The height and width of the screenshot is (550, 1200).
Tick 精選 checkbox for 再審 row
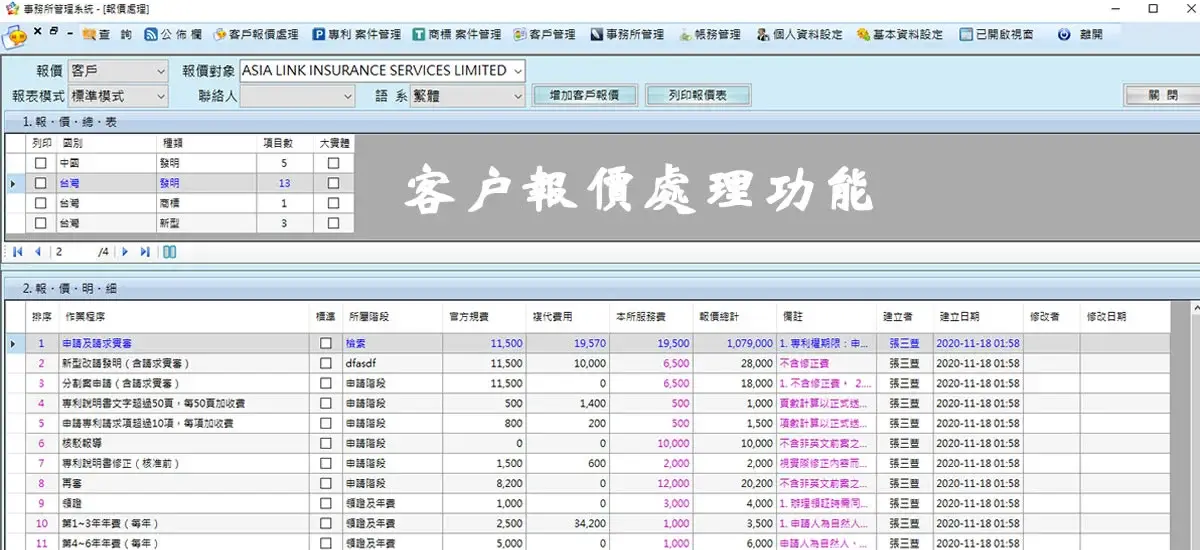325,483
